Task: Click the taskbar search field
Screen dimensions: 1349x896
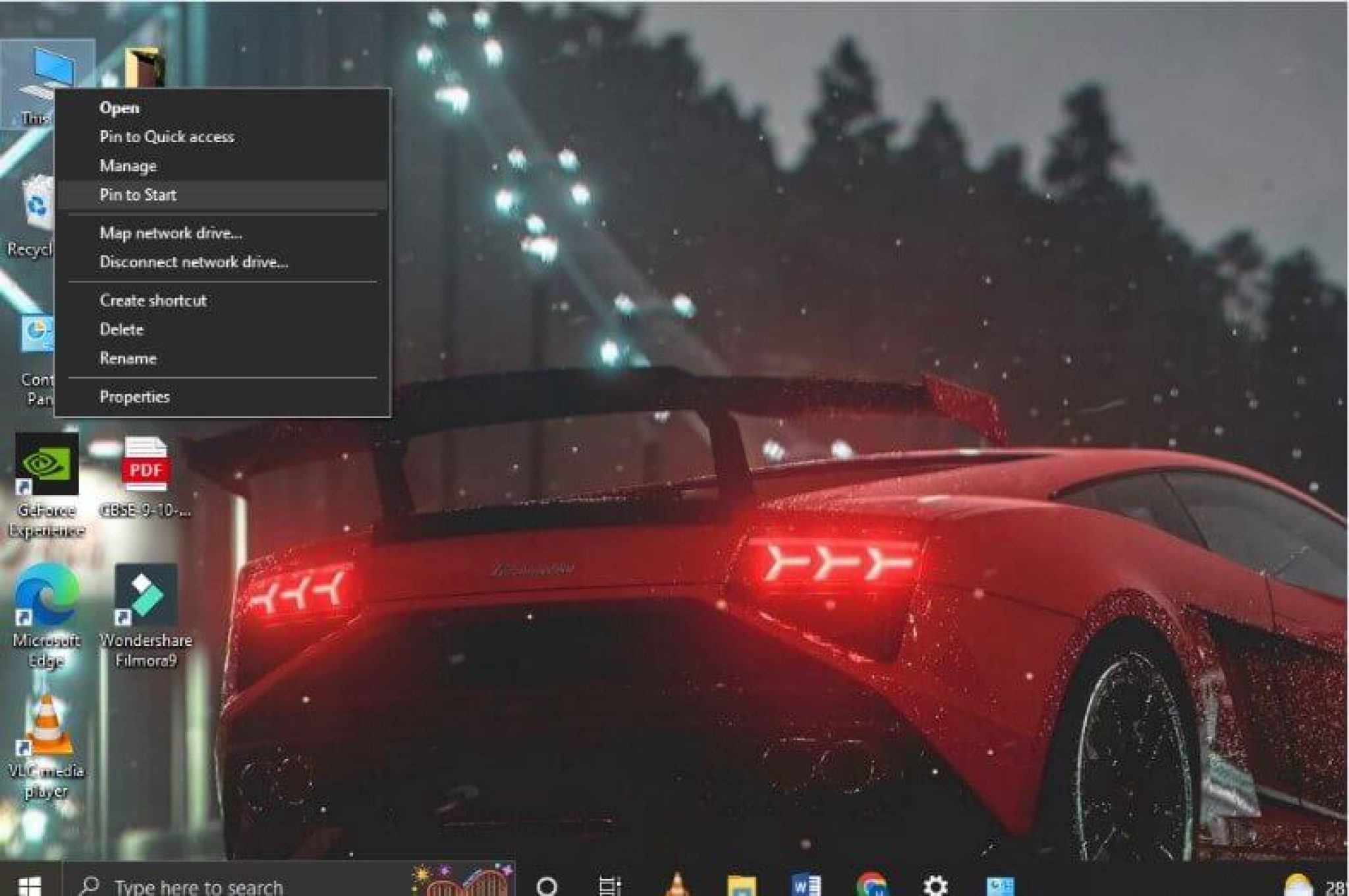Action: [x=198, y=885]
